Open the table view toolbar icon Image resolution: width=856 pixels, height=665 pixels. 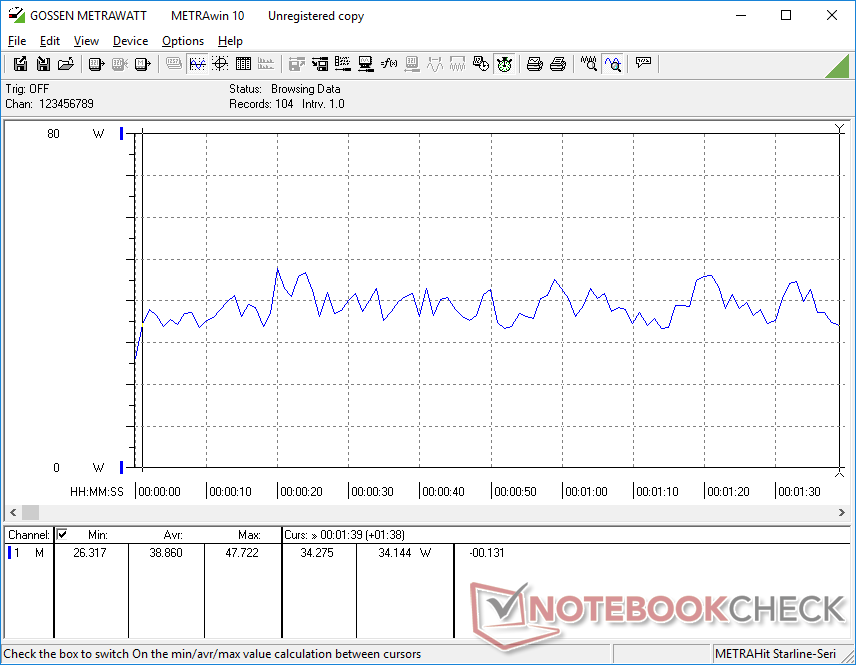243,64
